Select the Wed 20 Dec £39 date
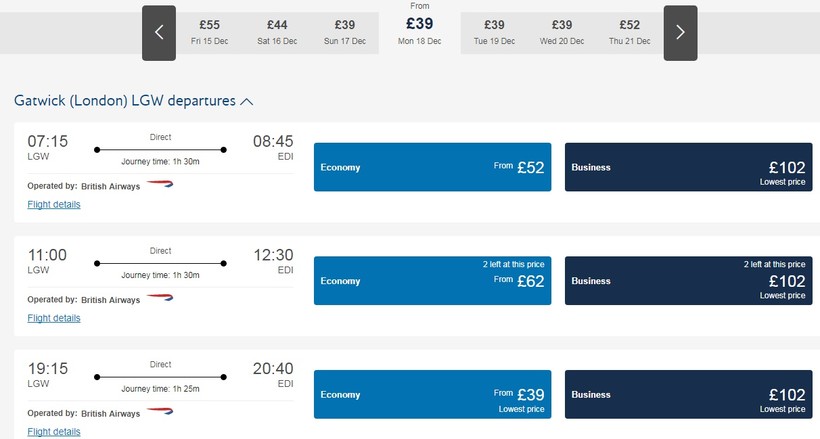The image size is (820, 439). pyautogui.click(x=562, y=32)
